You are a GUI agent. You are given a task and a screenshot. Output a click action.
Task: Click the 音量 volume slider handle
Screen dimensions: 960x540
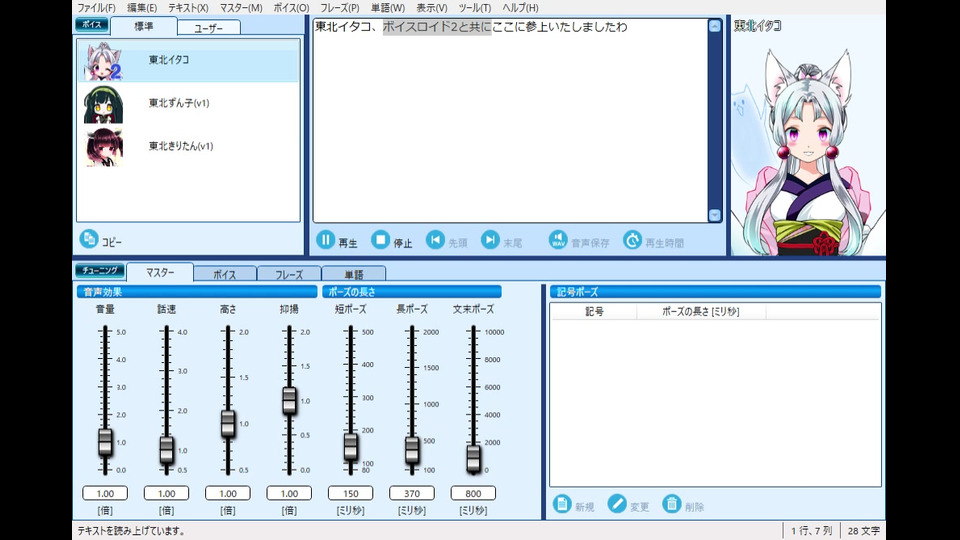[x=105, y=442]
